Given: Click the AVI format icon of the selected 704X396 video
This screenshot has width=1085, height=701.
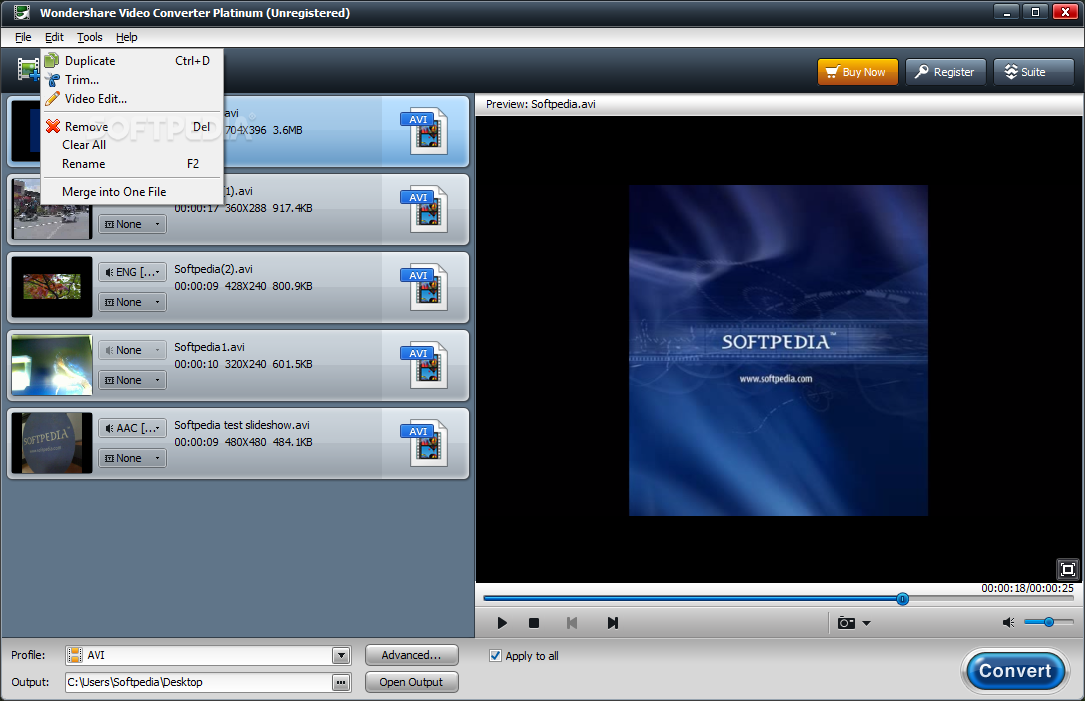Looking at the screenshot, I should click(424, 131).
